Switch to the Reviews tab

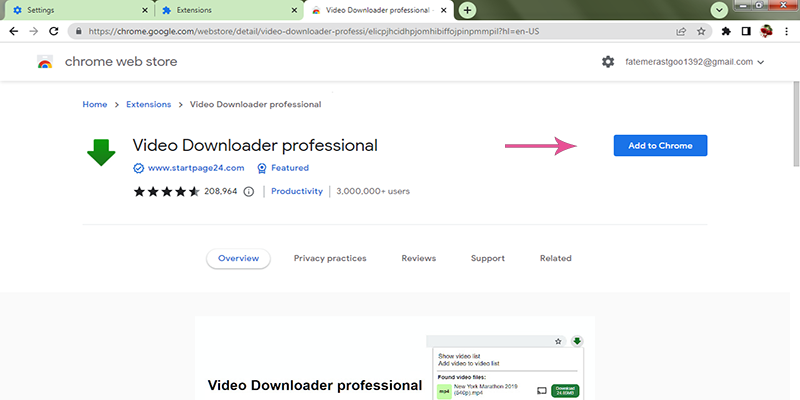tap(418, 258)
